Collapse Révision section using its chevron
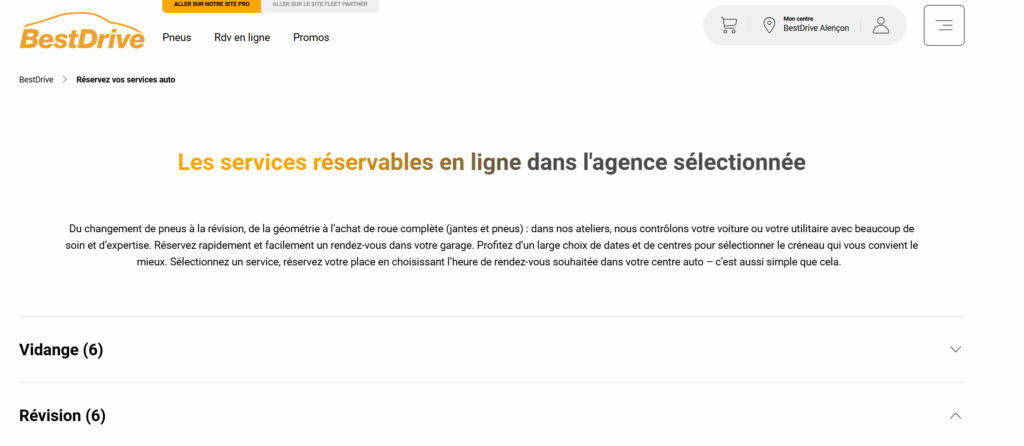This screenshot has width=1024, height=446. point(955,416)
